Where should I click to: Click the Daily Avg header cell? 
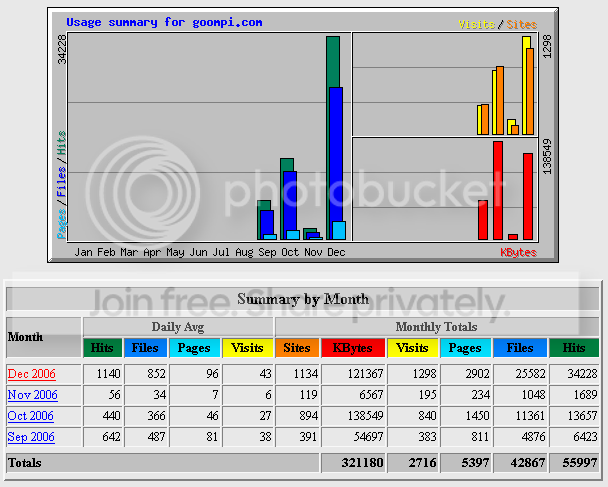tap(178, 327)
